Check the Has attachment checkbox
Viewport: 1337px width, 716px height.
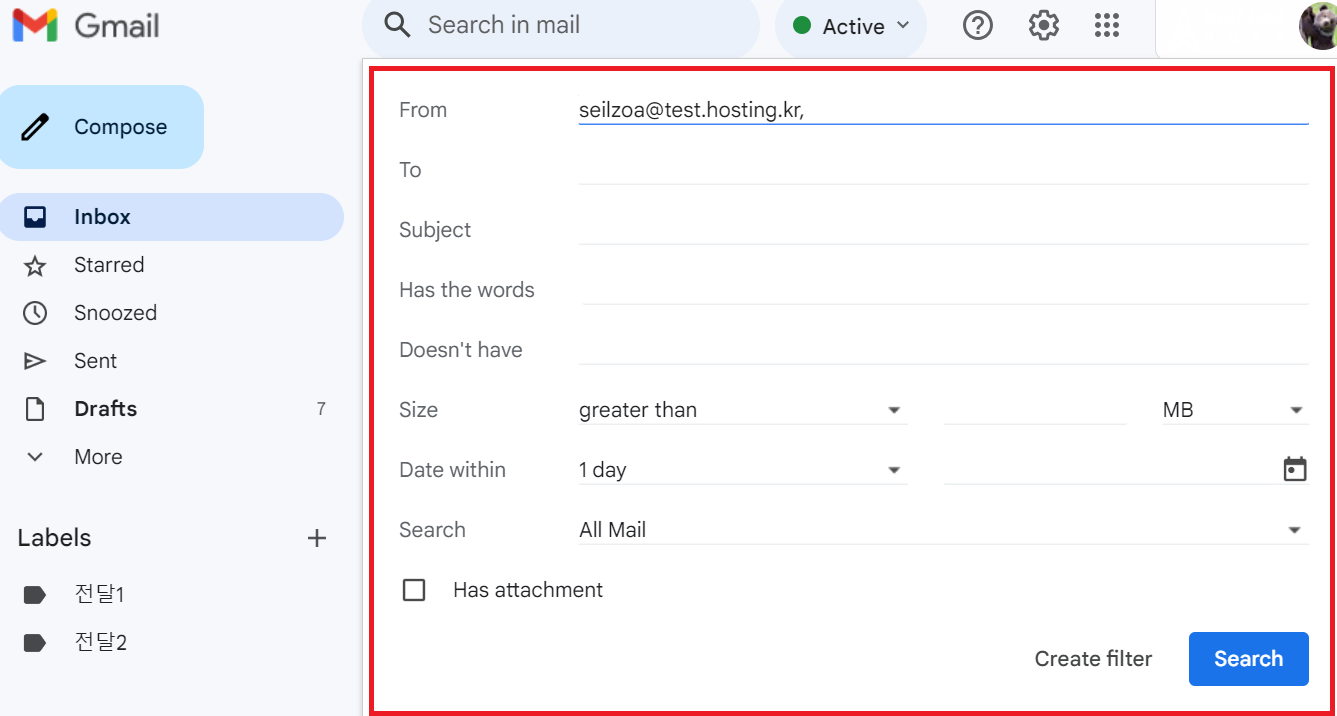click(414, 590)
